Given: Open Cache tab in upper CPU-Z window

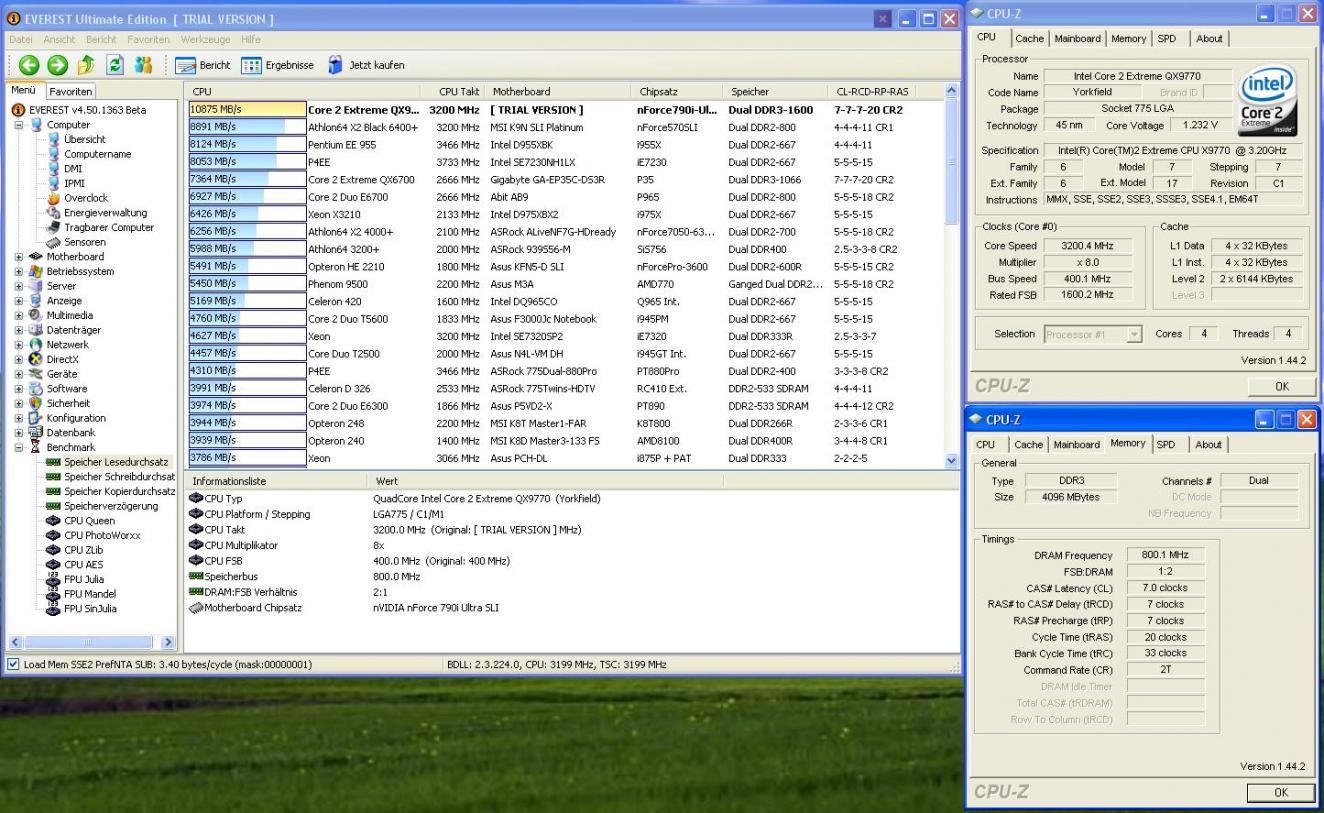Looking at the screenshot, I should (1029, 38).
